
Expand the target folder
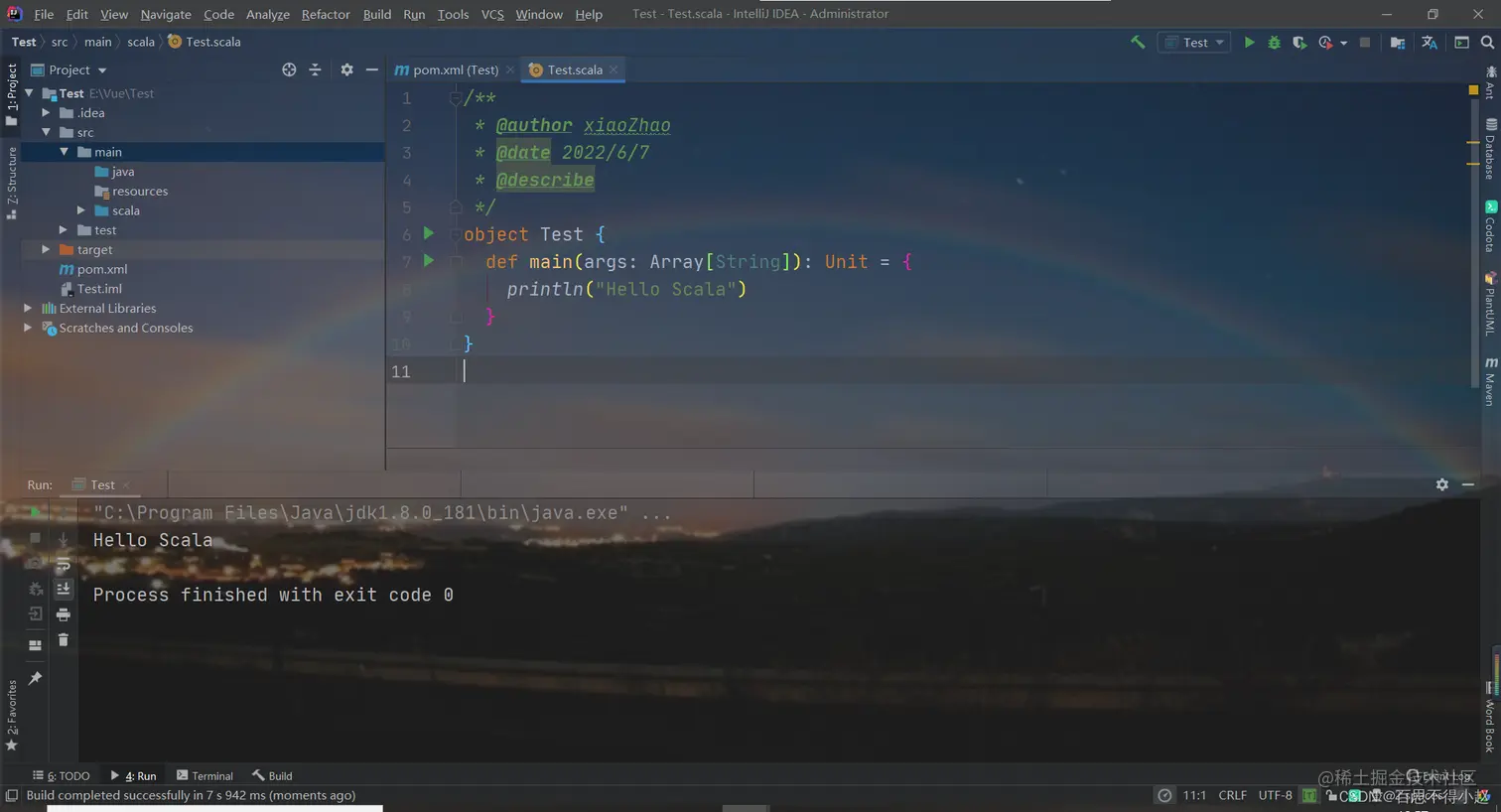pyautogui.click(x=46, y=249)
